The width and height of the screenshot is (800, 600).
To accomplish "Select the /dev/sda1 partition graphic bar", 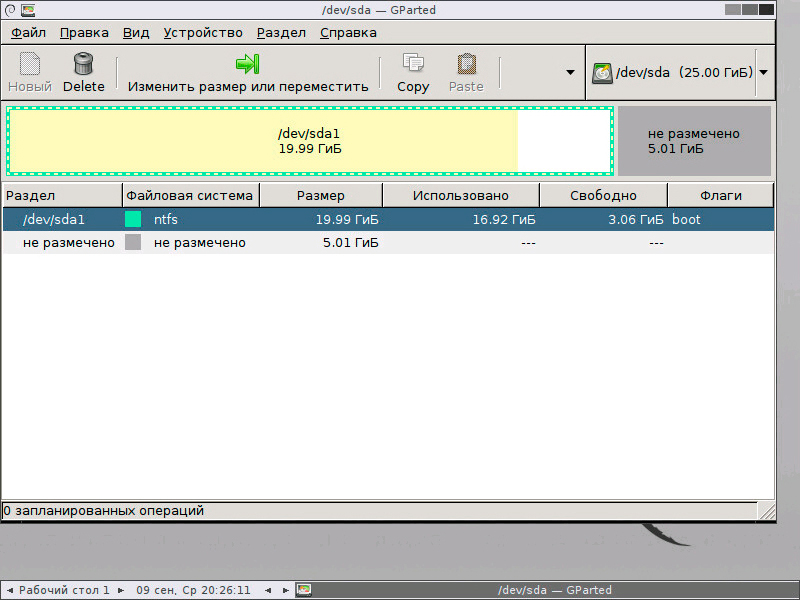I will (x=310, y=141).
